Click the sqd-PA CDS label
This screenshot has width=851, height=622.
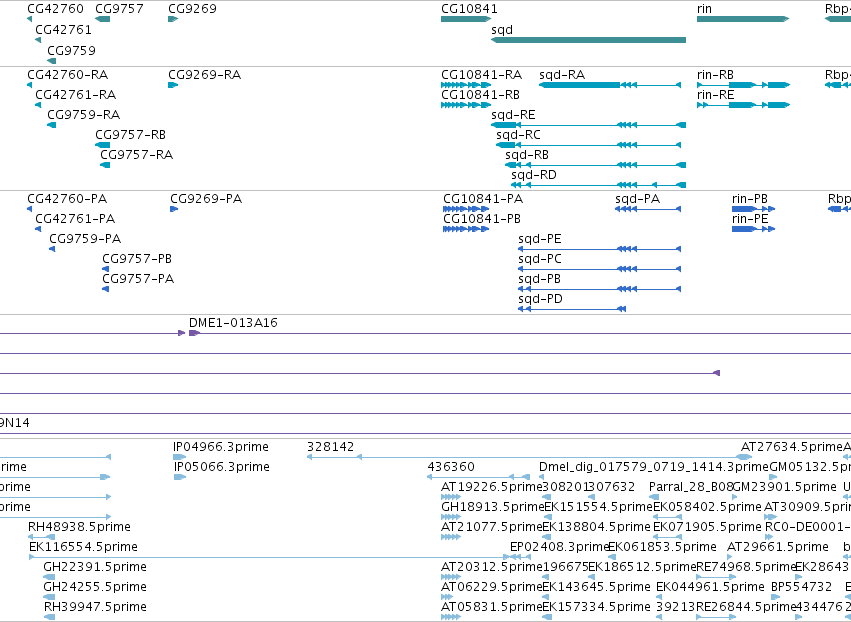coord(637,199)
